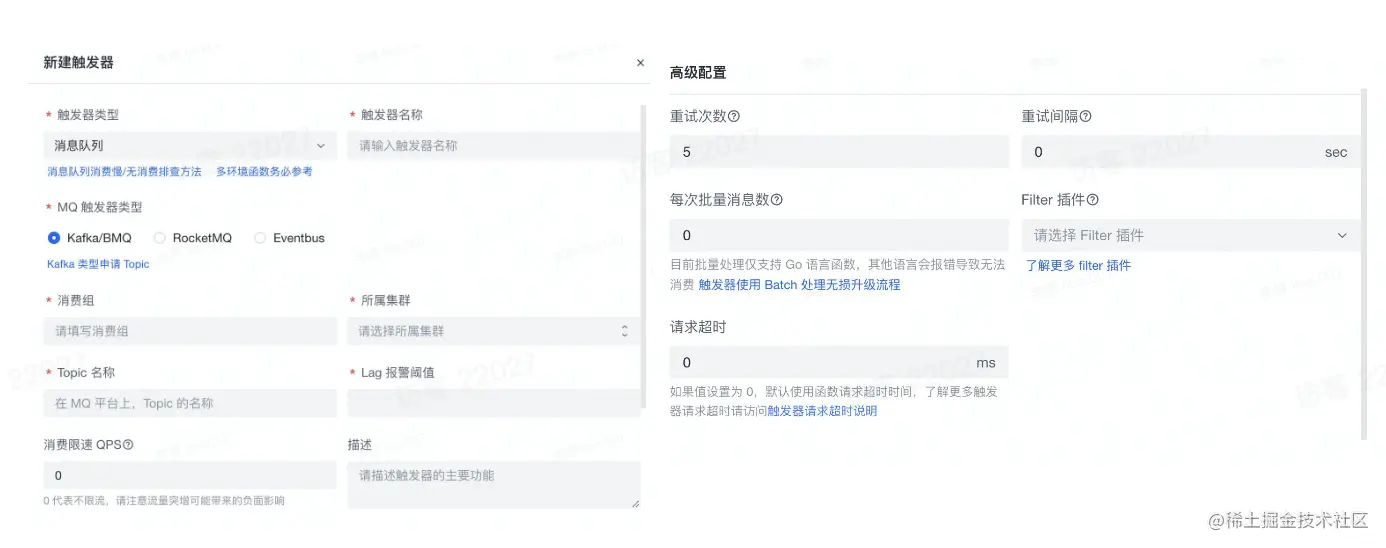The height and width of the screenshot is (548, 1386).
Task: Select the Kafka/BMQ radio option
Action: click(x=54, y=238)
